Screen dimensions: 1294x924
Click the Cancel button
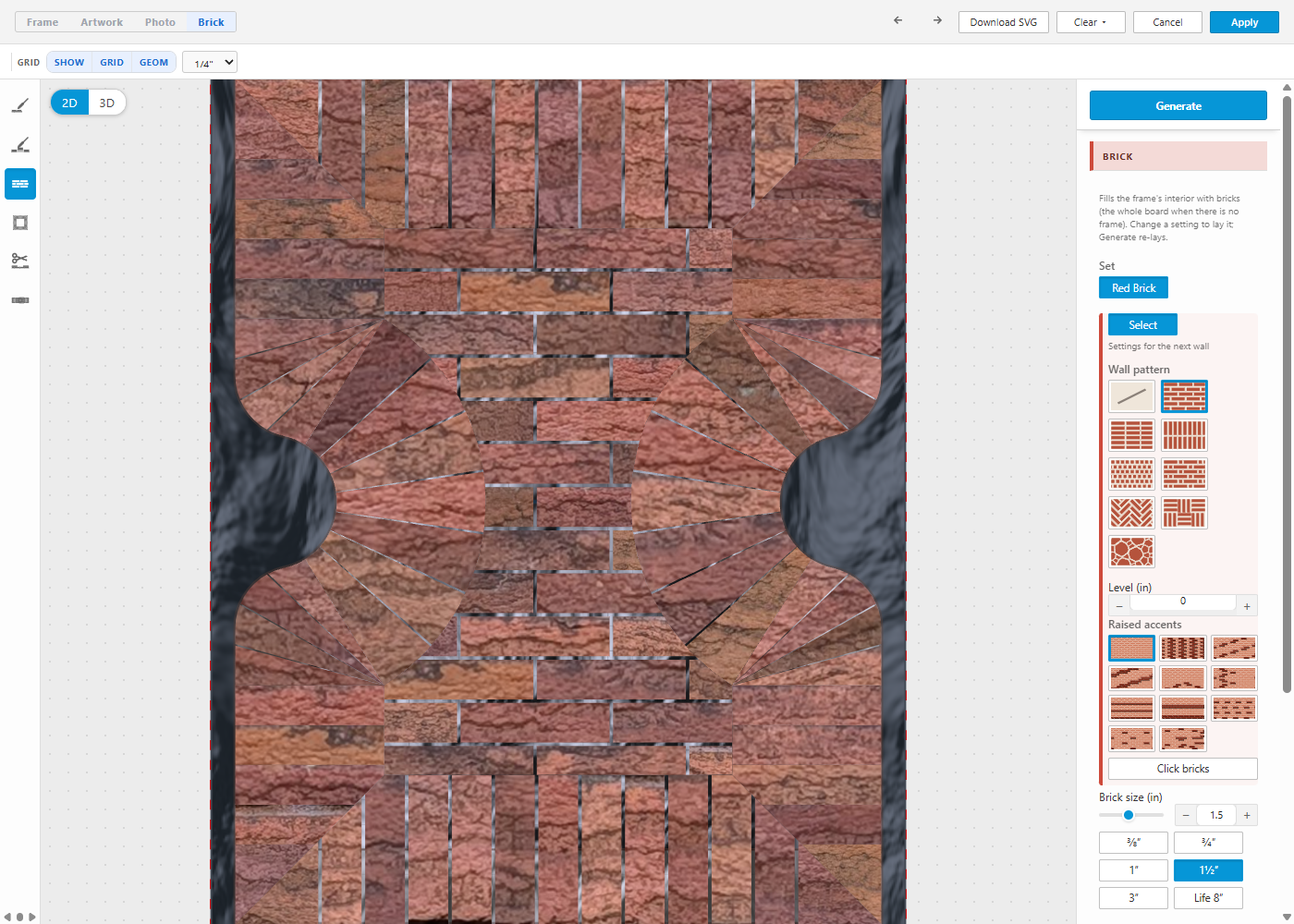tap(1167, 22)
